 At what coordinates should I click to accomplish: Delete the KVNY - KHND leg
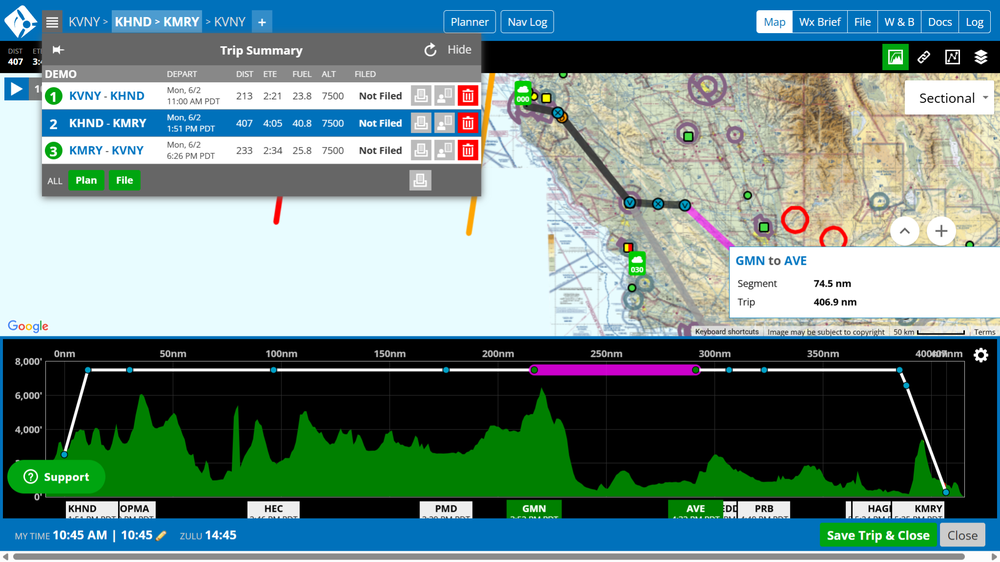point(467,96)
